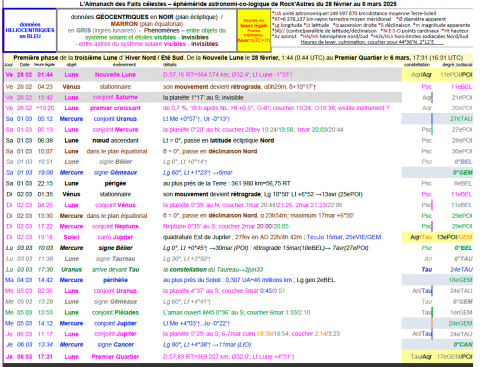Click Mercure "signe Cancer" event

[x=115, y=345]
